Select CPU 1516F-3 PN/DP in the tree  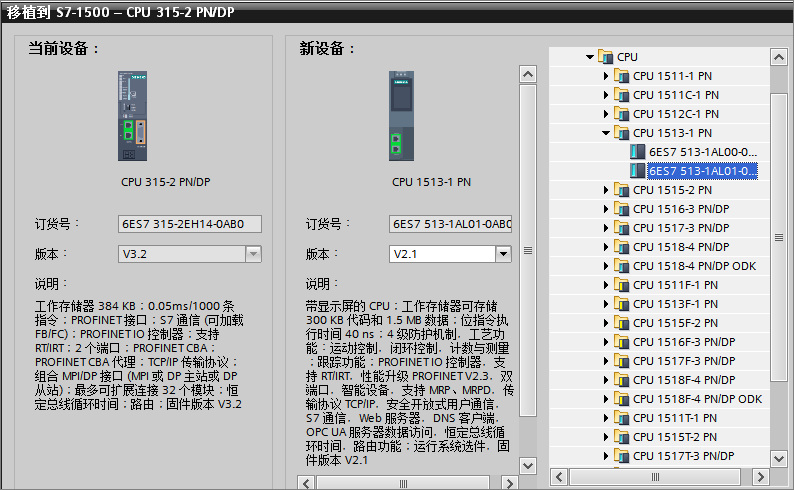coord(684,342)
